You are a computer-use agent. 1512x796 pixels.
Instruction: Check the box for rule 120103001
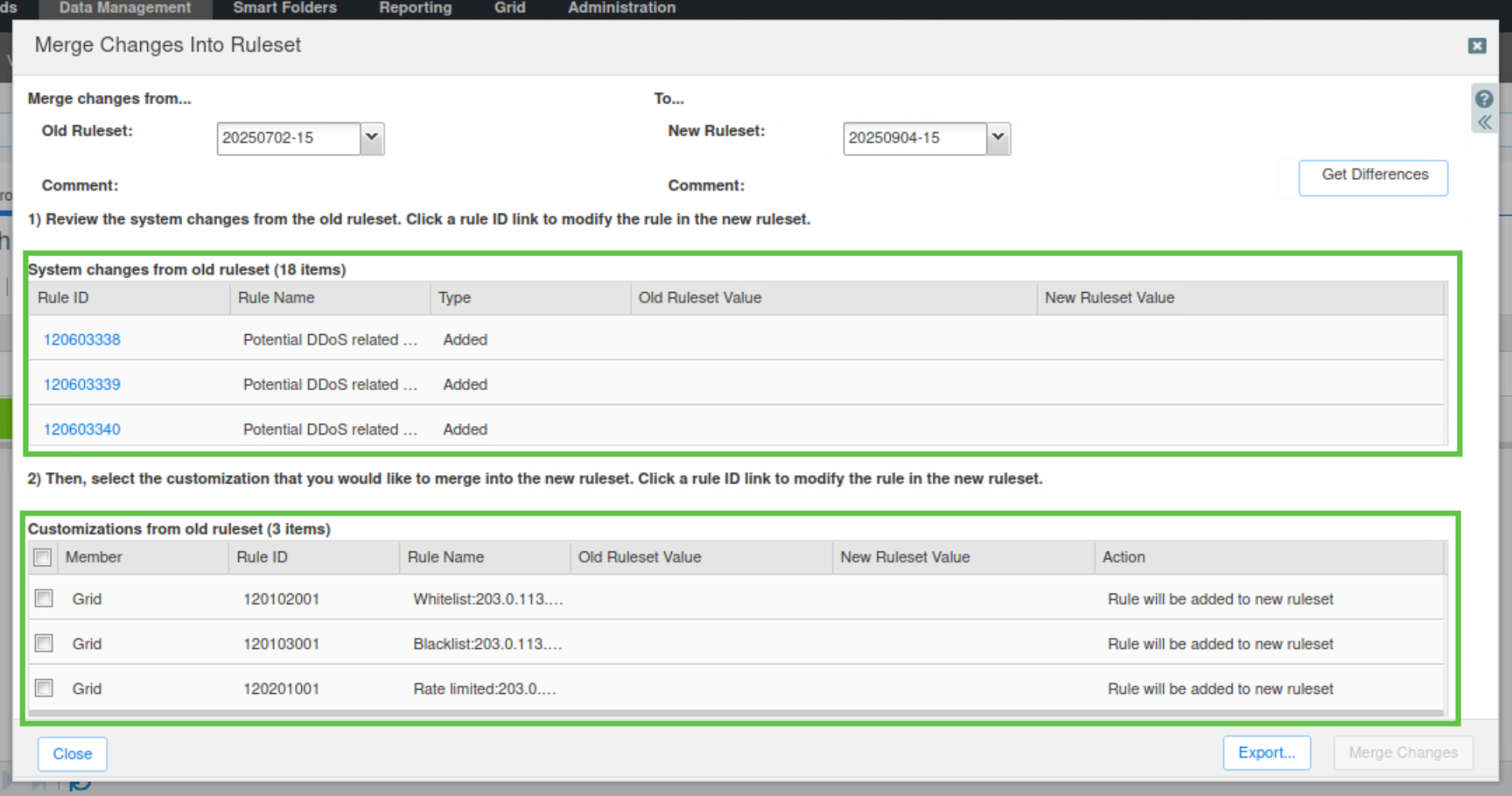pyautogui.click(x=44, y=643)
